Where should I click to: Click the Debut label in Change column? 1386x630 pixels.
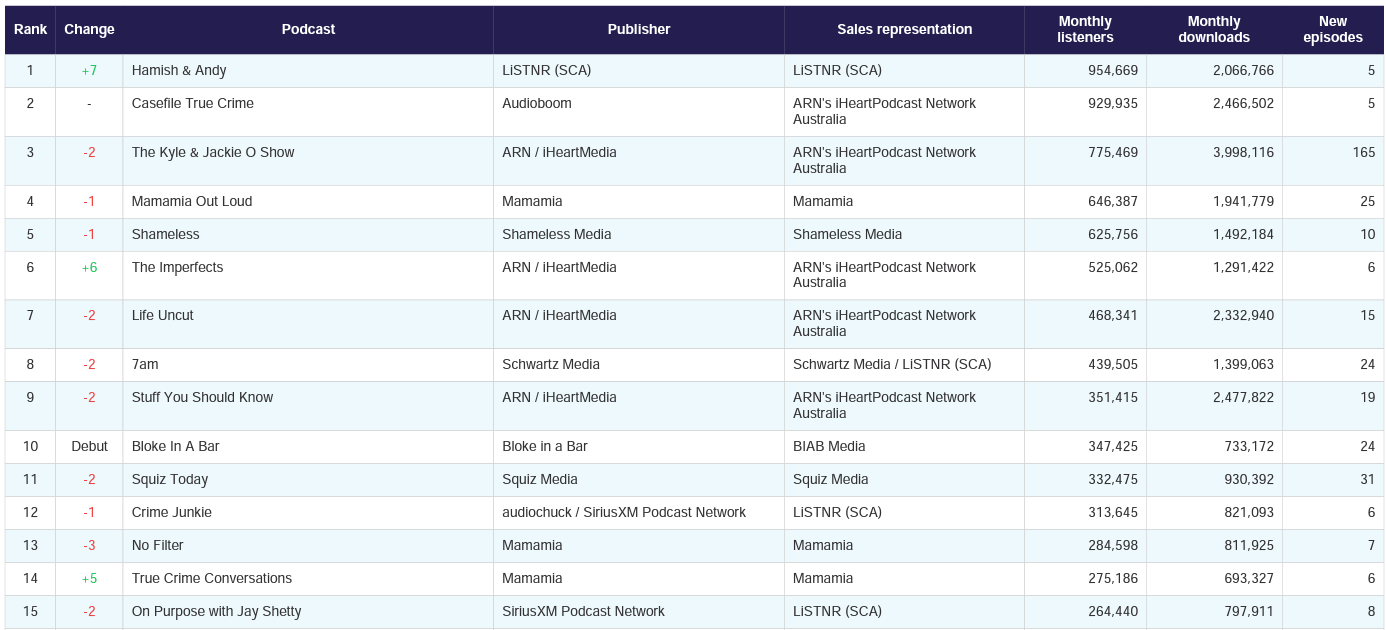[x=89, y=447]
